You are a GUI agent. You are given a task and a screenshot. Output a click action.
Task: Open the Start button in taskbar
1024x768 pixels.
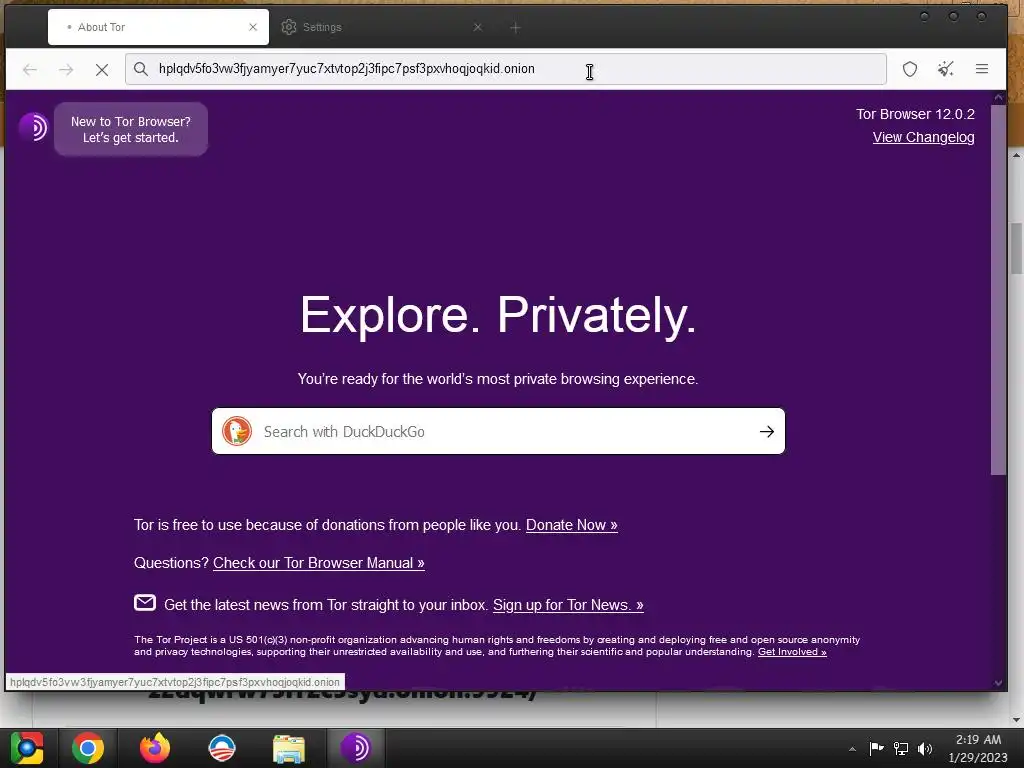pos(27,748)
